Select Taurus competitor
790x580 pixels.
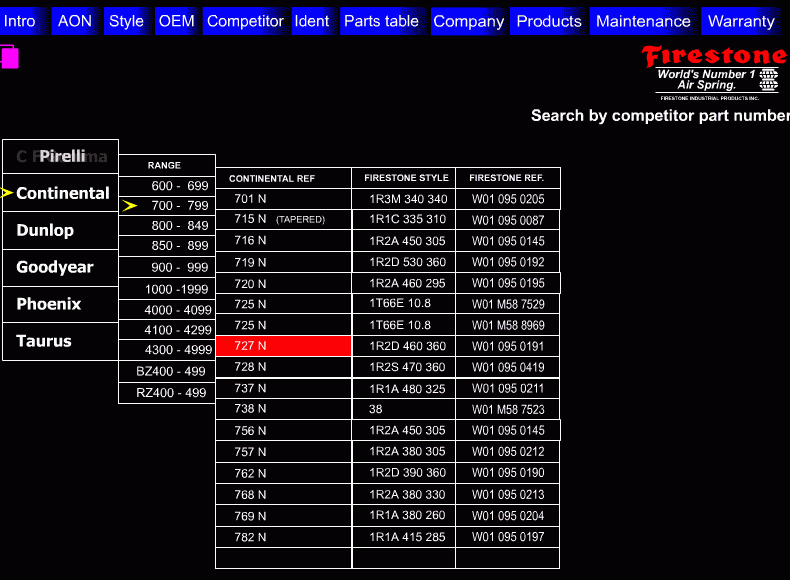click(60, 341)
